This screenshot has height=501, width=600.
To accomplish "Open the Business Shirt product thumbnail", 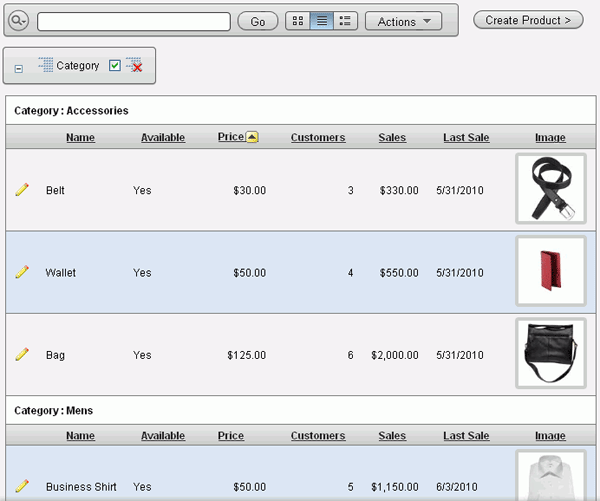I will 551,475.
